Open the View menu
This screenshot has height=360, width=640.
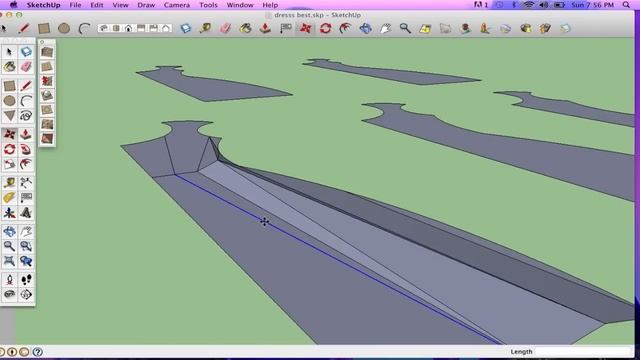[120, 5]
